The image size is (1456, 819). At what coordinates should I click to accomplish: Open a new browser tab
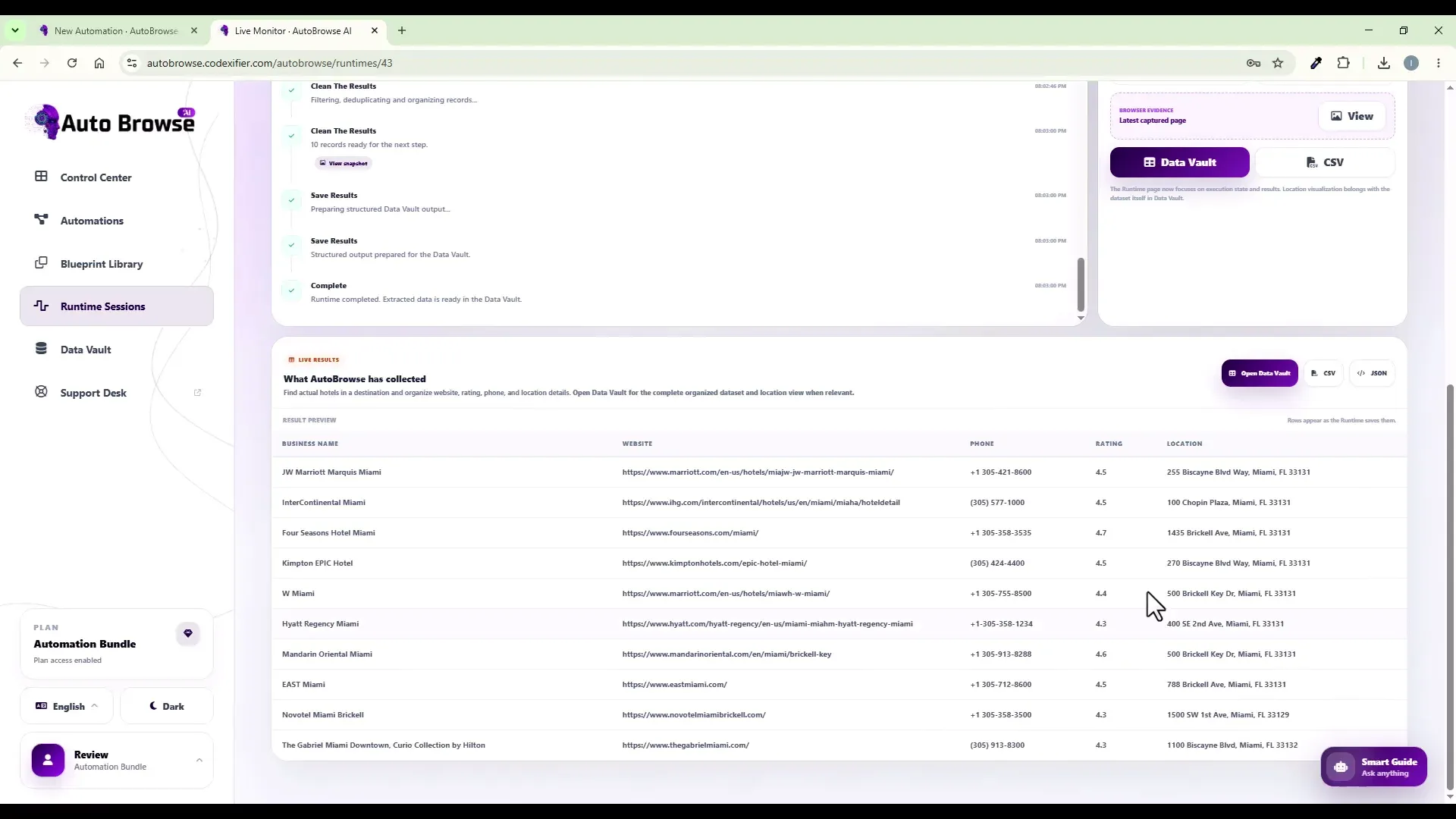(402, 31)
